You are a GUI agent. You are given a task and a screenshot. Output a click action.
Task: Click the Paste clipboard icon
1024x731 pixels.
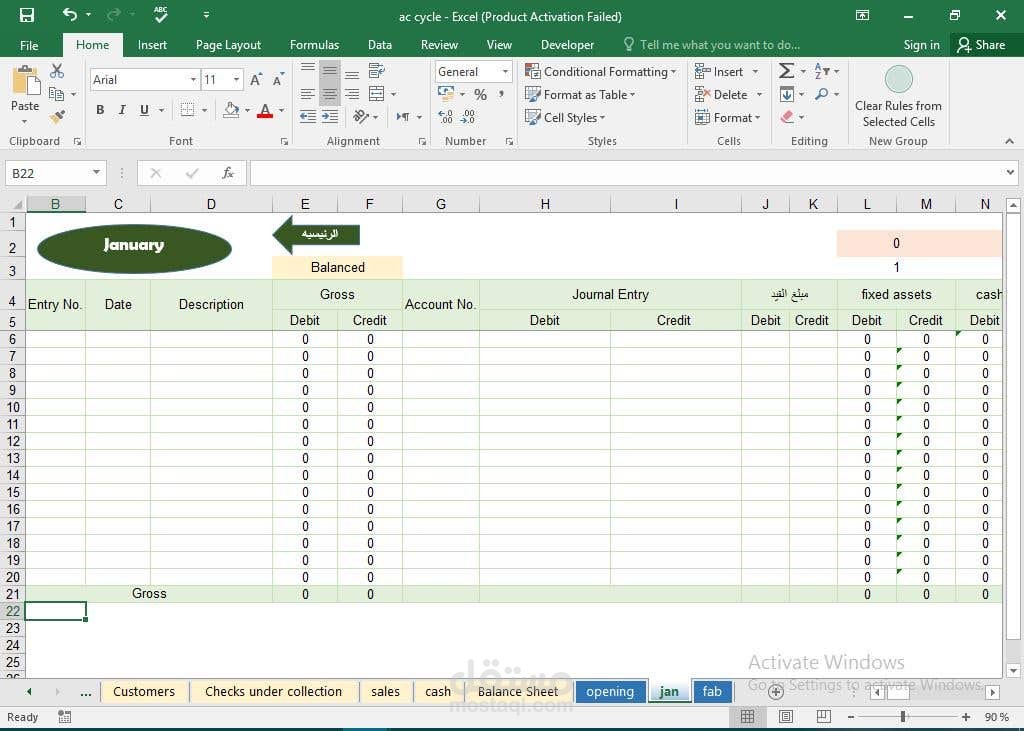[25, 81]
